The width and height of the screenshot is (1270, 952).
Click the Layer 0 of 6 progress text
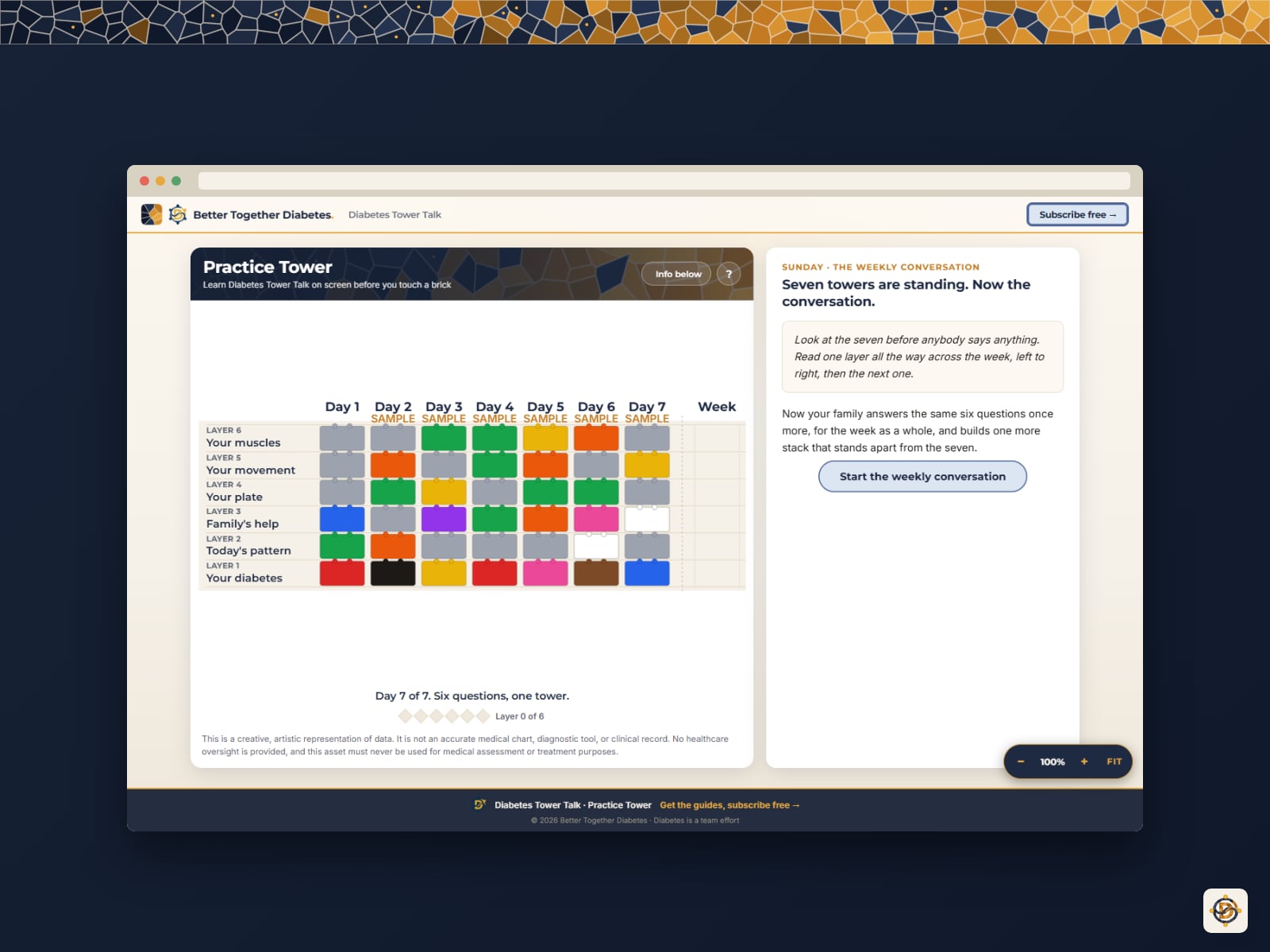click(520, 716)
